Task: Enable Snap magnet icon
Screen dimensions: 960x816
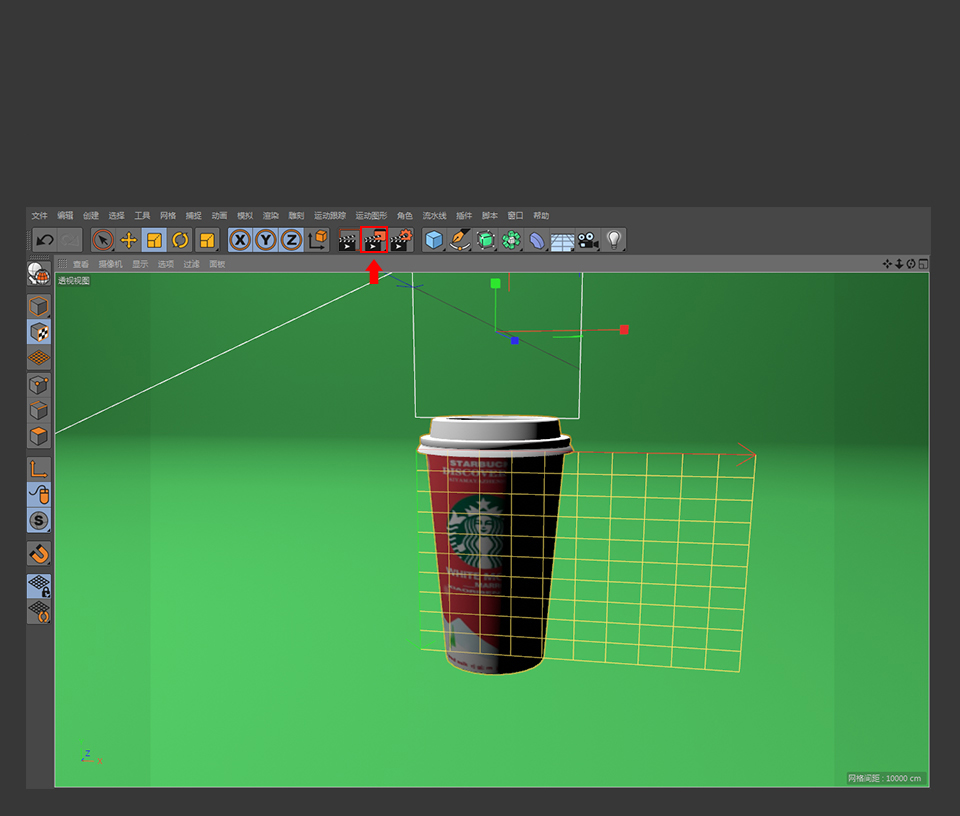Action: tap(39, 553)
